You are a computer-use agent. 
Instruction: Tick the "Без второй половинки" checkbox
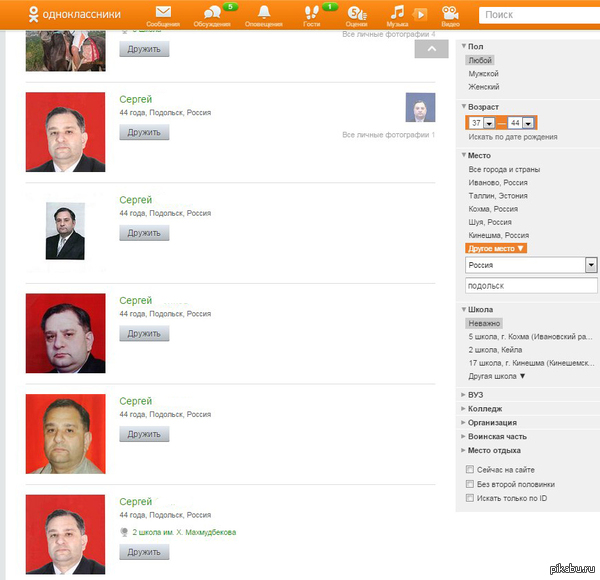point(471,483)
